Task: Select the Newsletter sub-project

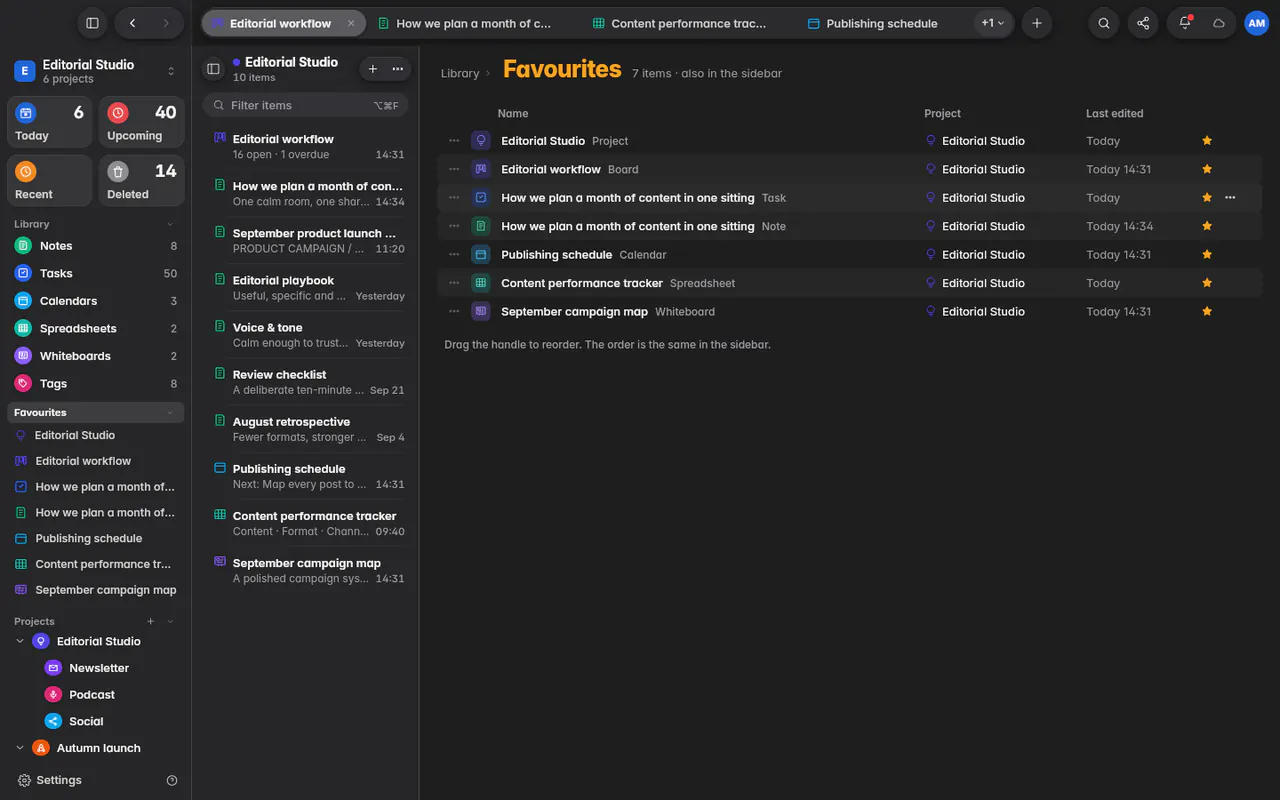Action: pyautogui.click(x=98, y=668)
